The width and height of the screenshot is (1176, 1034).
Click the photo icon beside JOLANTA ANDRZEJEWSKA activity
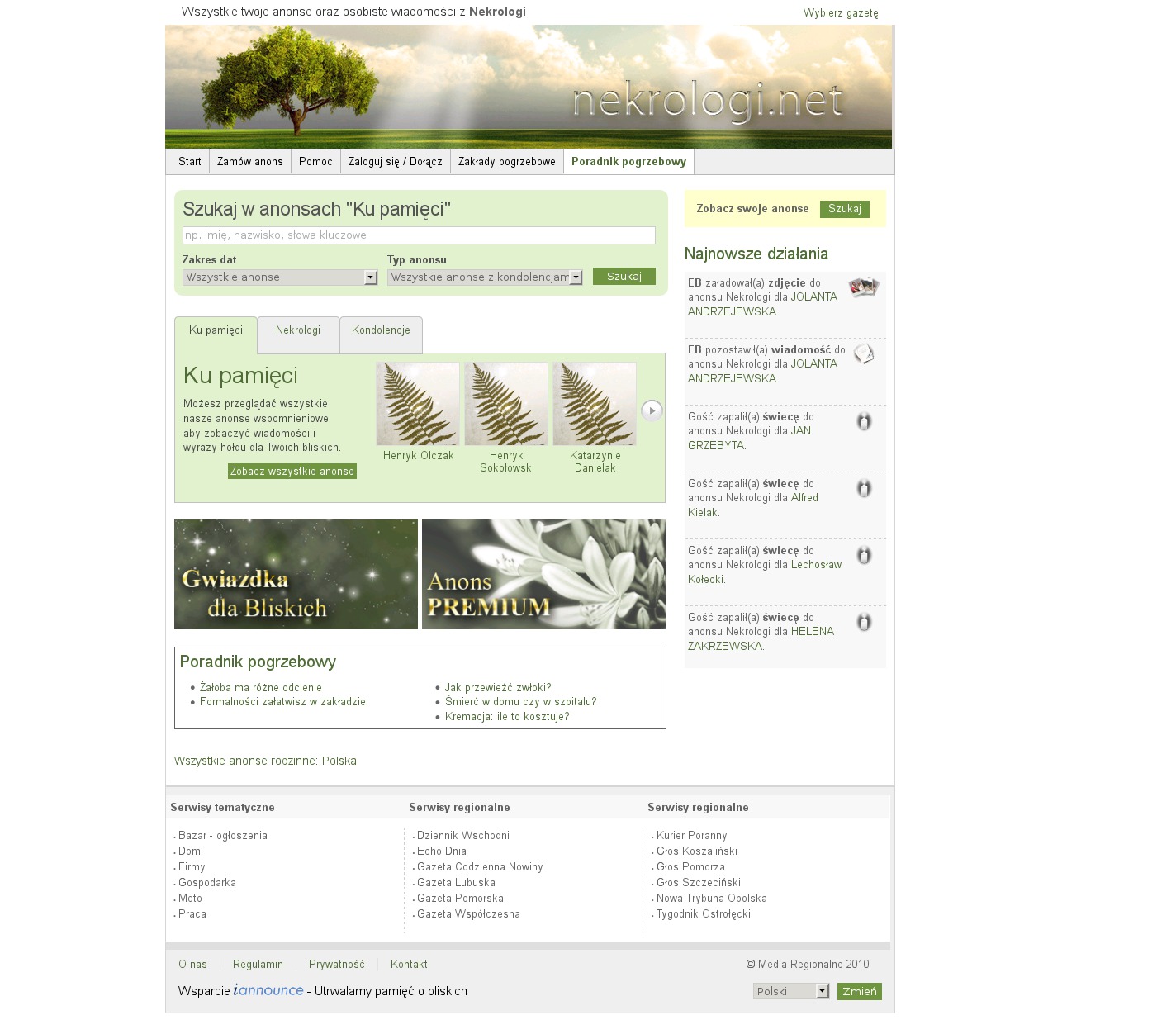click(864, 287)
